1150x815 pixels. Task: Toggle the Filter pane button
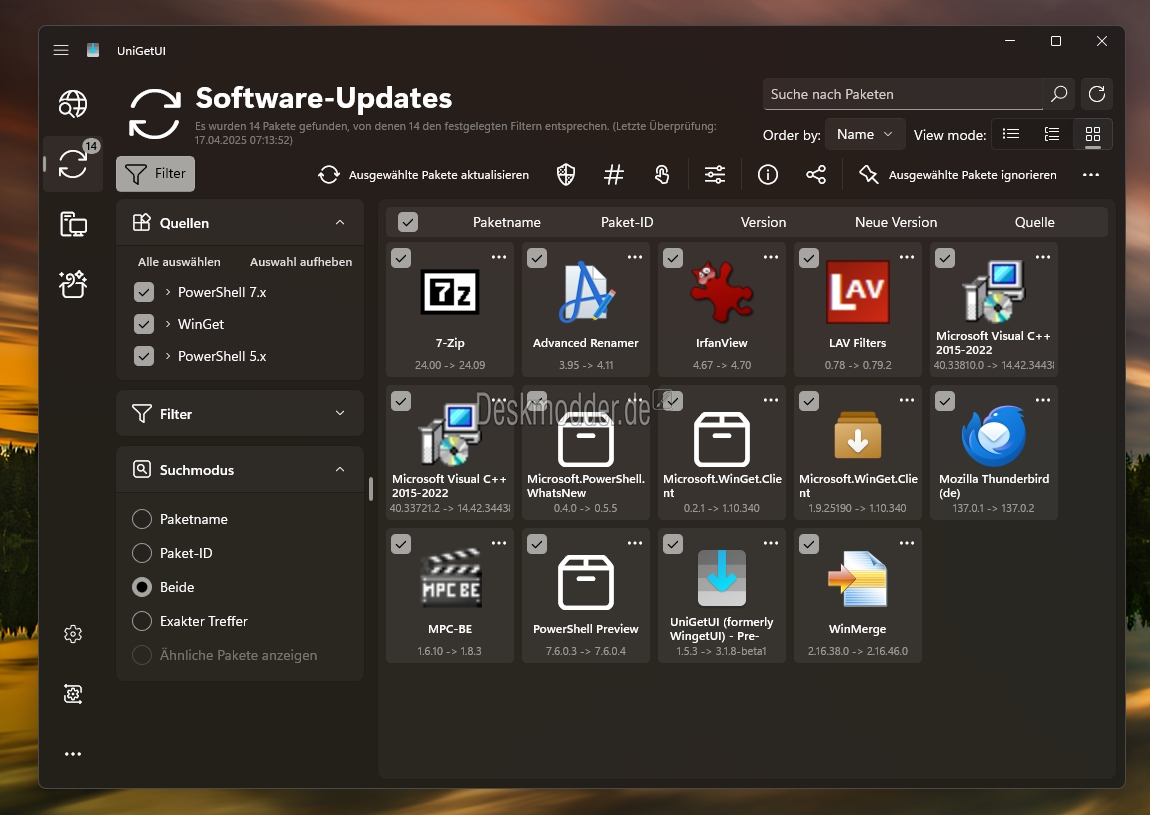click(x=155, y=174)
